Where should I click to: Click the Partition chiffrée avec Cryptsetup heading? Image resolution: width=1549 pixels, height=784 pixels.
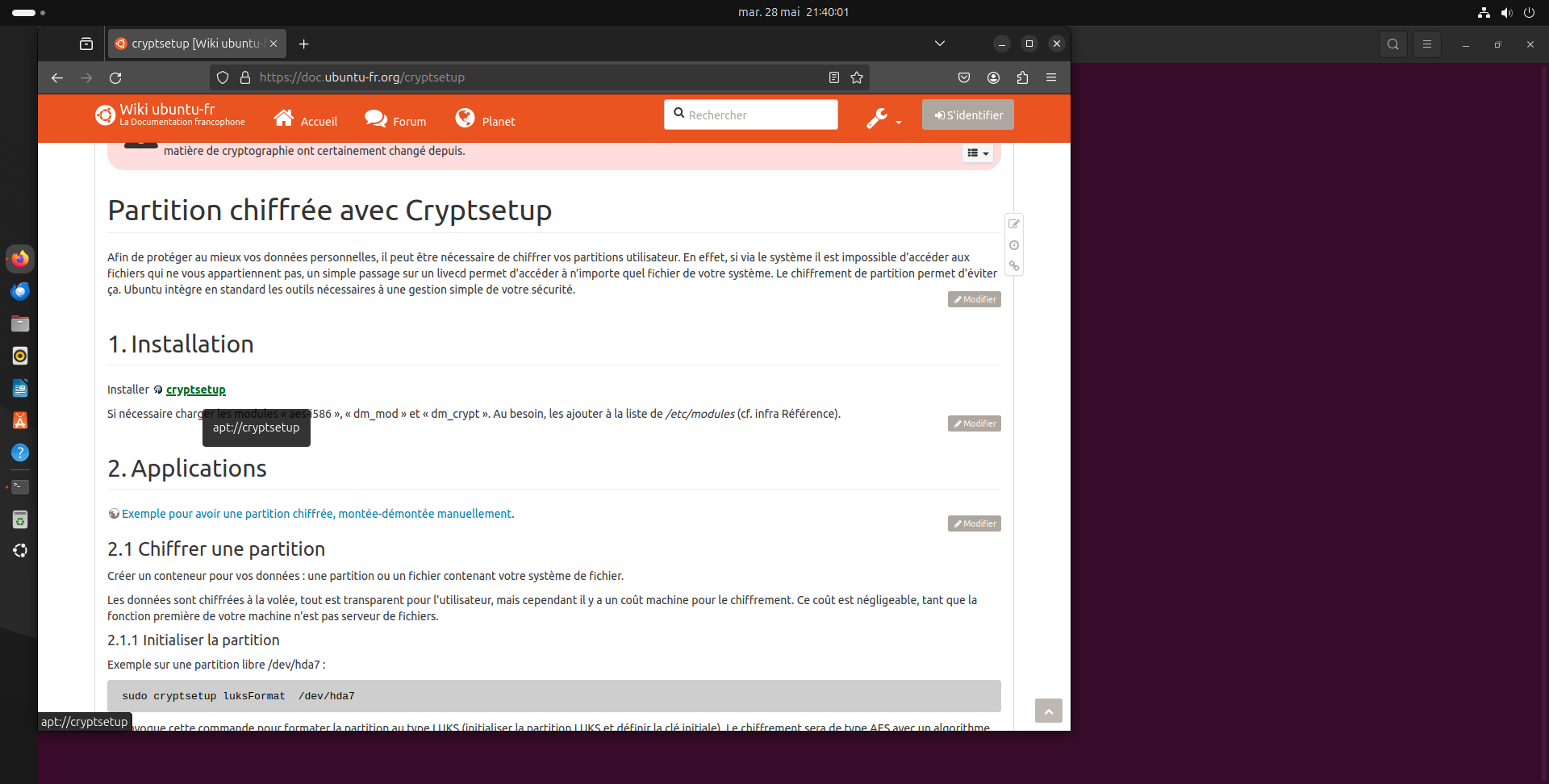tap(330, 211)
